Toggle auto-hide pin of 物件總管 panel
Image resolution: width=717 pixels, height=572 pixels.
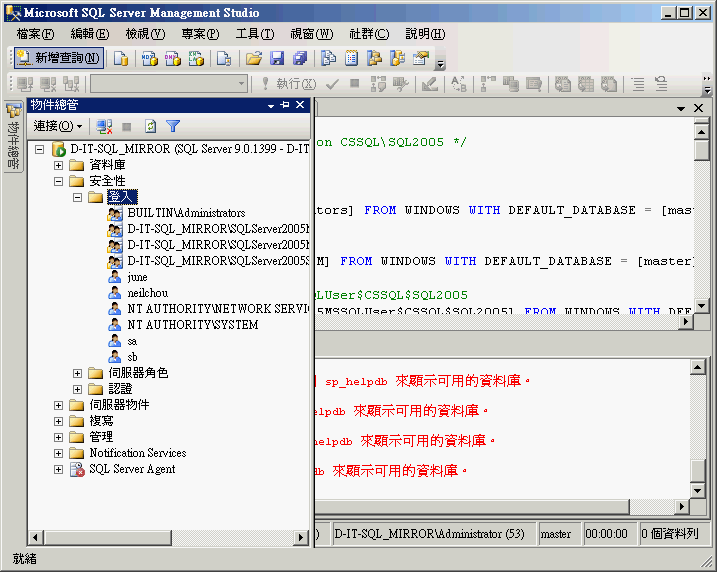pyautogui.click(x=285, y=105)
